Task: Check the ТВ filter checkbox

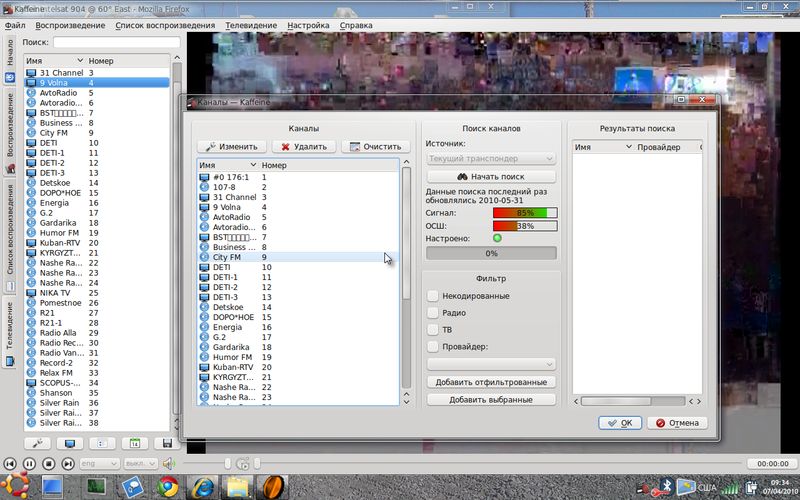Action: coord(433,330)
